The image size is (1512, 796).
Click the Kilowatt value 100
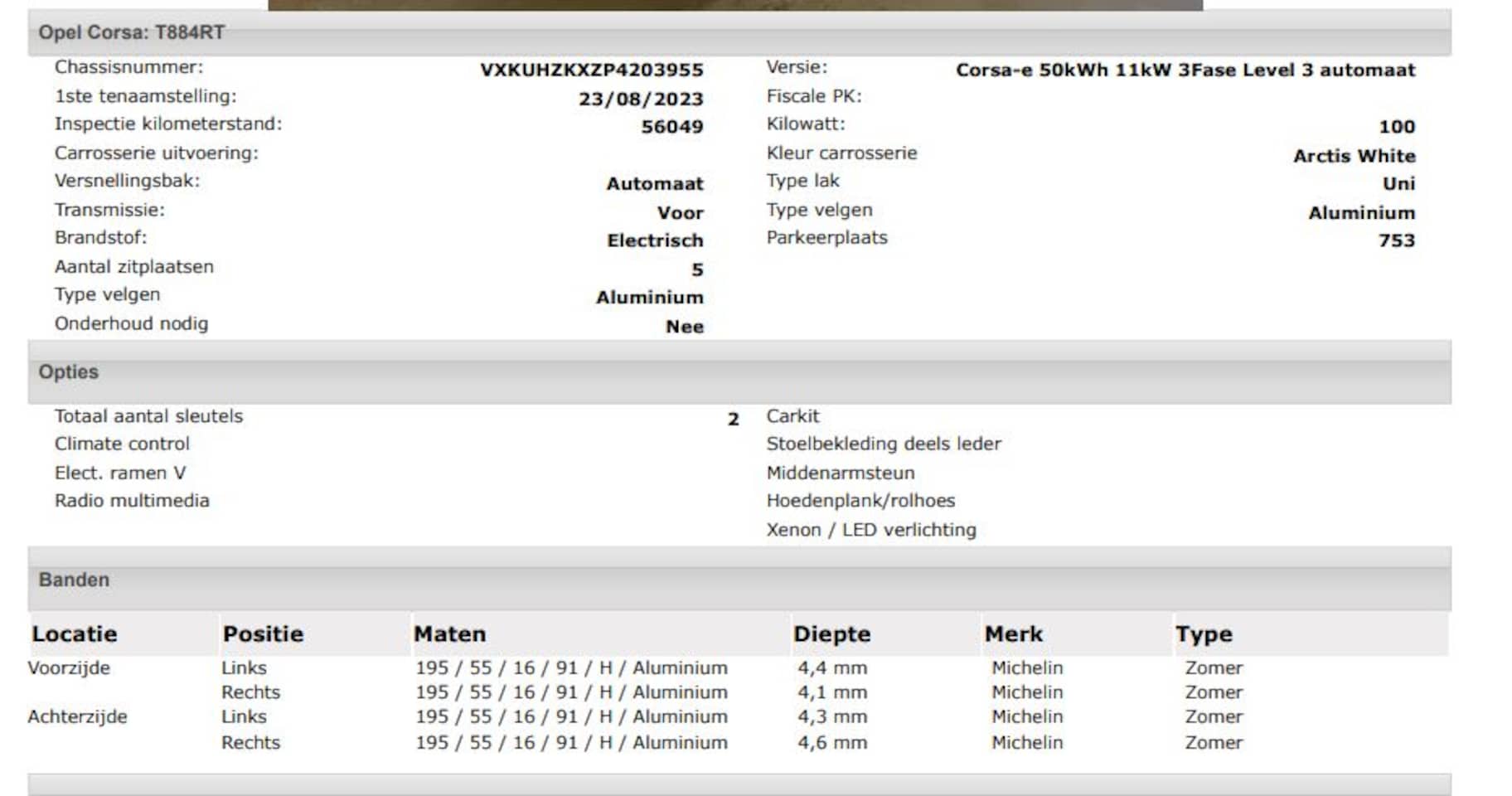pyautogui.click(x=1397, y=127)
